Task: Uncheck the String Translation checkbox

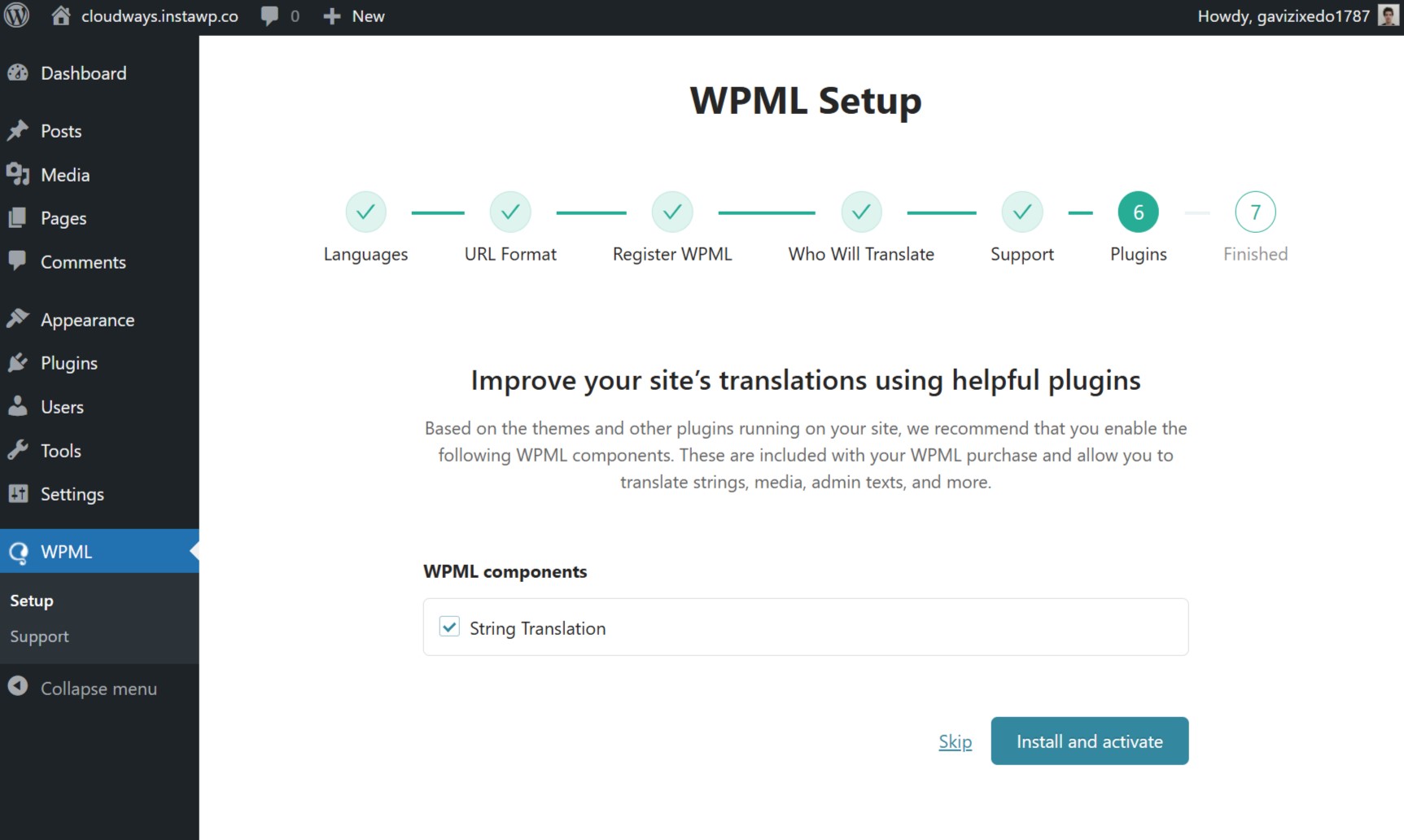Action: (x=449, y=626)
